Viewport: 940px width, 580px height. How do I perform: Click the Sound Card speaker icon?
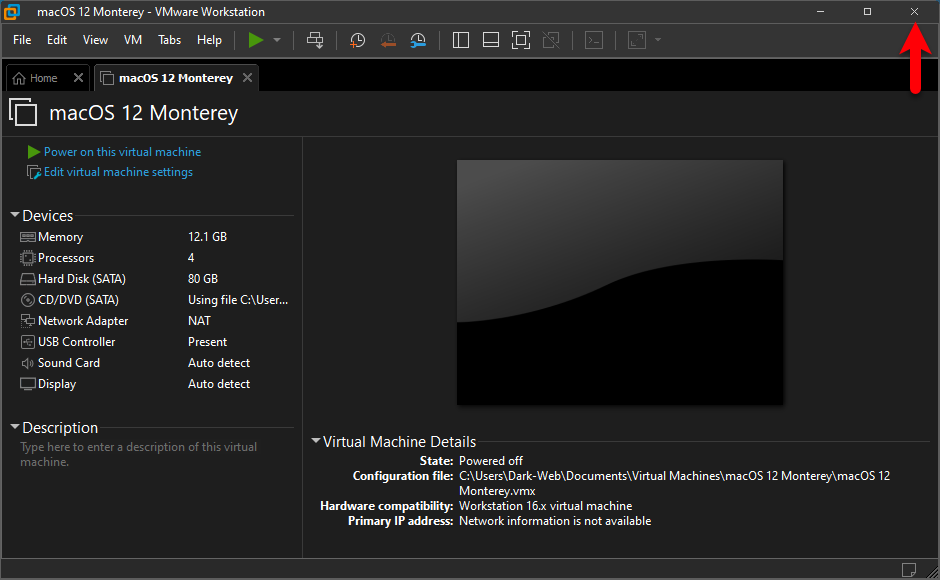pos(28,363)
